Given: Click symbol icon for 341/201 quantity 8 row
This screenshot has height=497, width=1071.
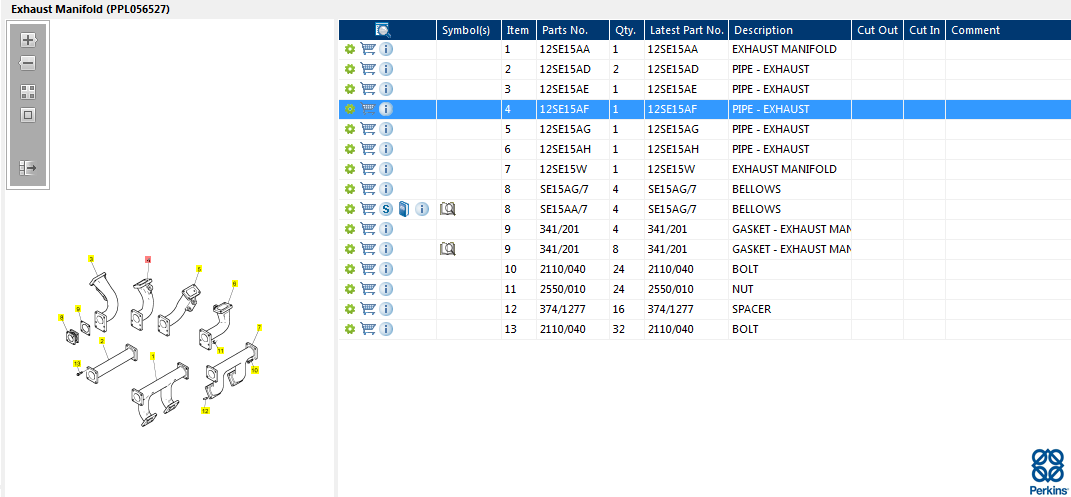Looking at the screenshot, I should 447,249.
